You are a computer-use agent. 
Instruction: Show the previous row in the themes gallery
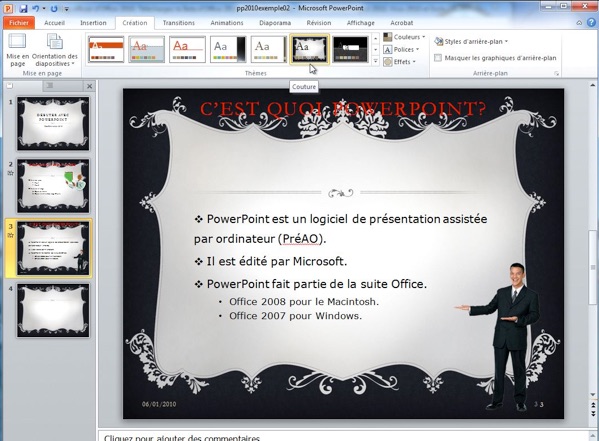click(375, 38)
